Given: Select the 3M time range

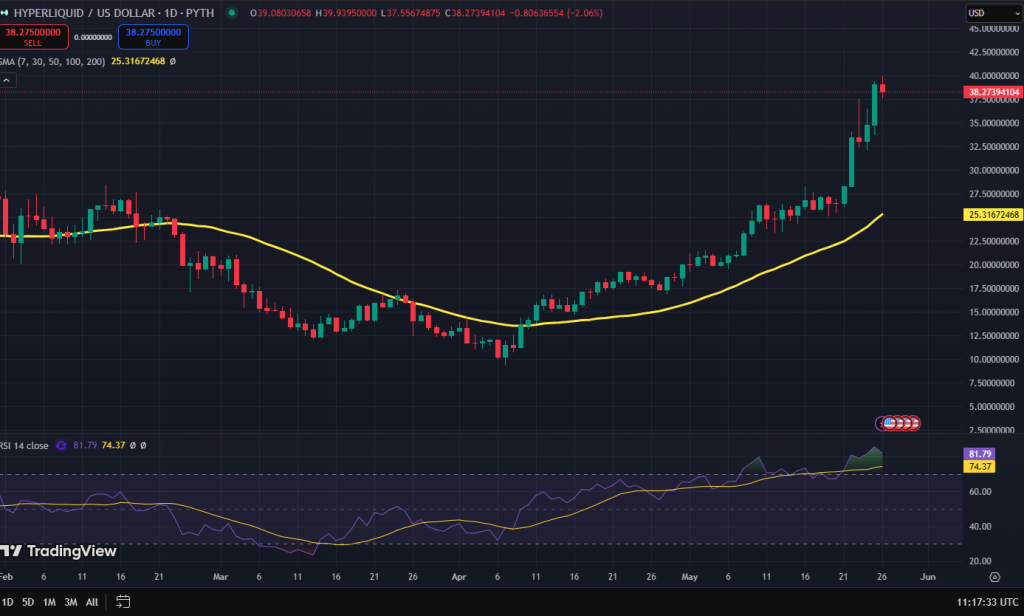Looking at the screenshot, I should point(71,602).
